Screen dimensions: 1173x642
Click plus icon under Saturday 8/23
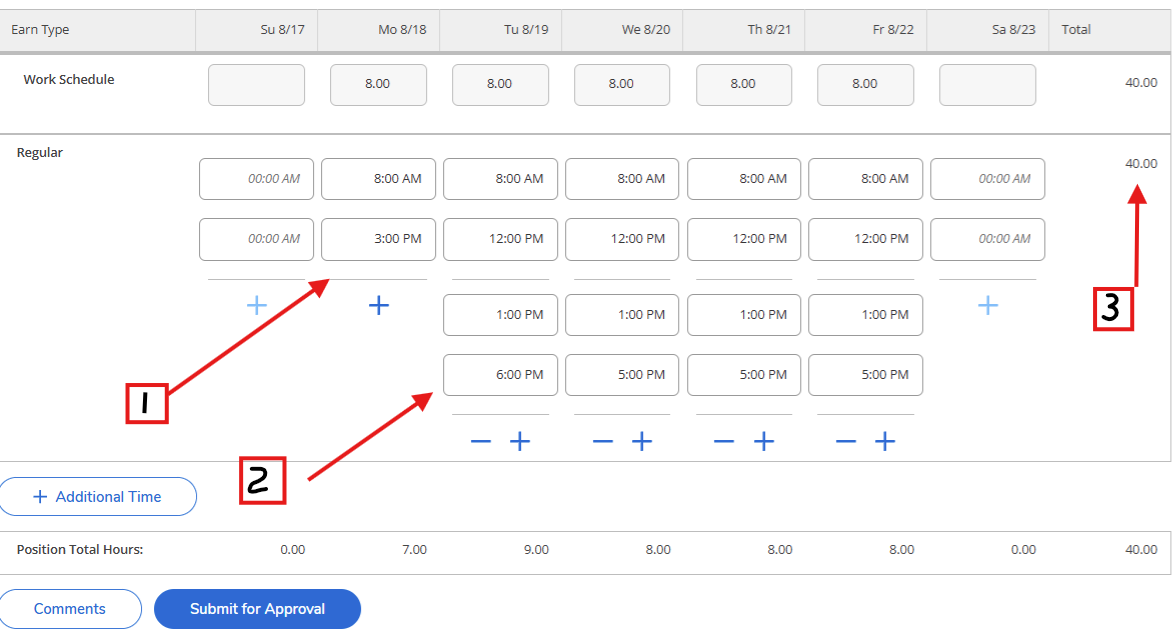(987, 306)
